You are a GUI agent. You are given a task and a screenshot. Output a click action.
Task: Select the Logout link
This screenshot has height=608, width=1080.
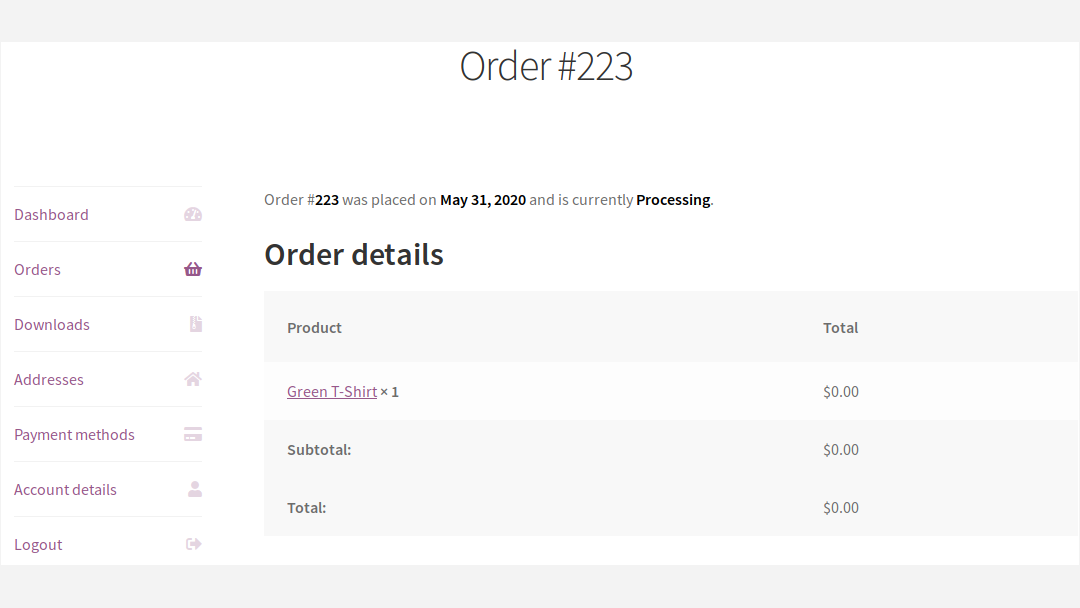click(38, 545)
